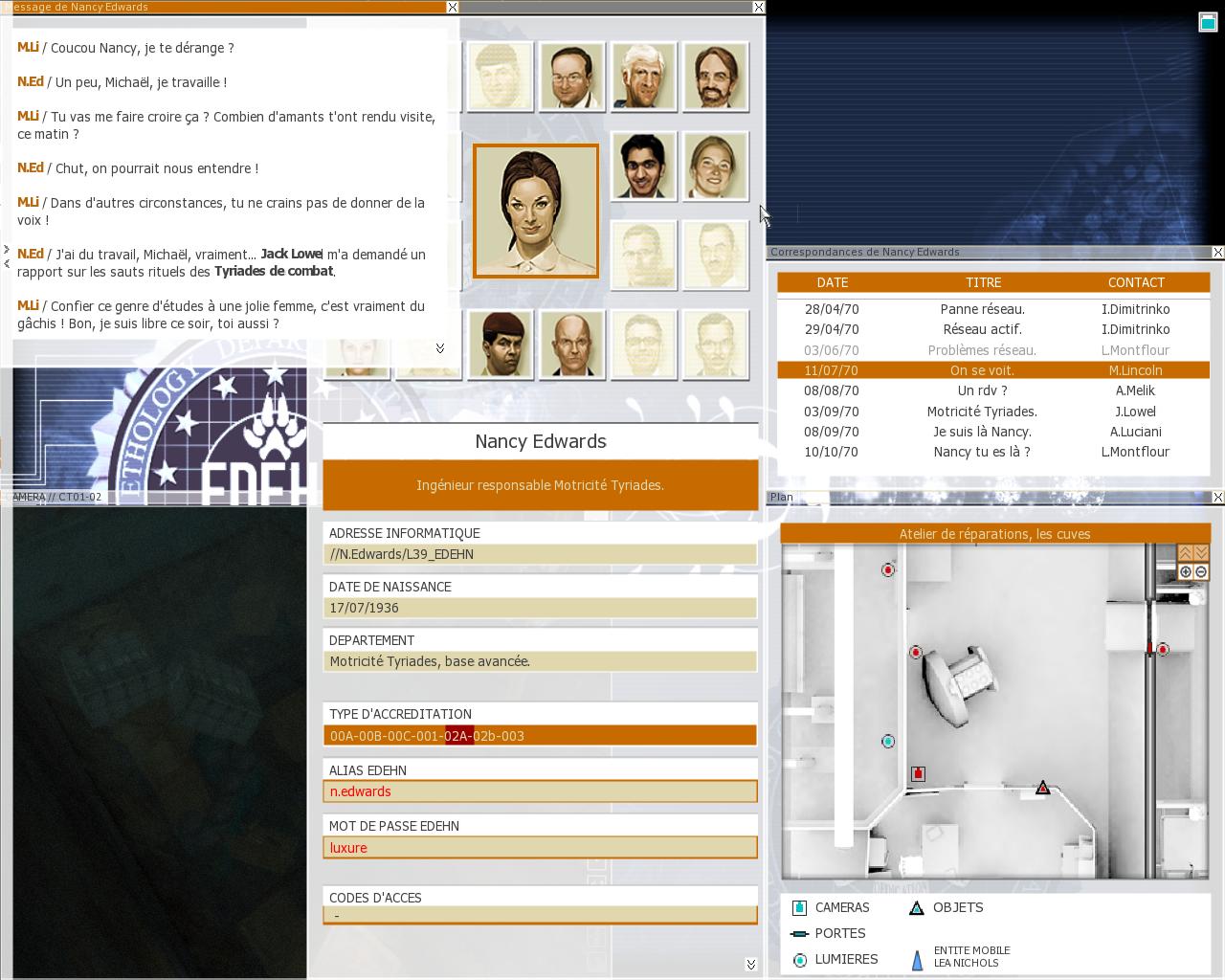
Task: Toggle the cyan light on the map
Action: coord(888,742)
